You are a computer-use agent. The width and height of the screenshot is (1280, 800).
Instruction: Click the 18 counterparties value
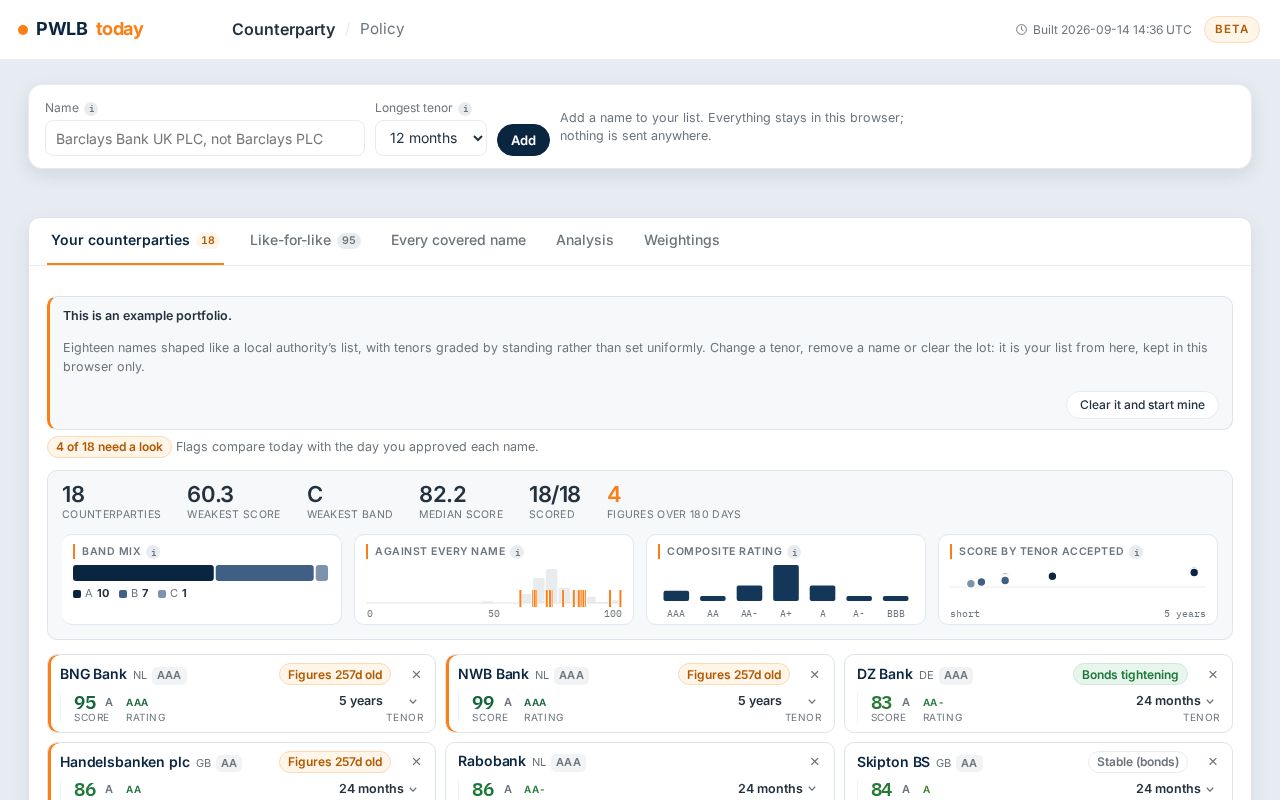tap(73, 495)
